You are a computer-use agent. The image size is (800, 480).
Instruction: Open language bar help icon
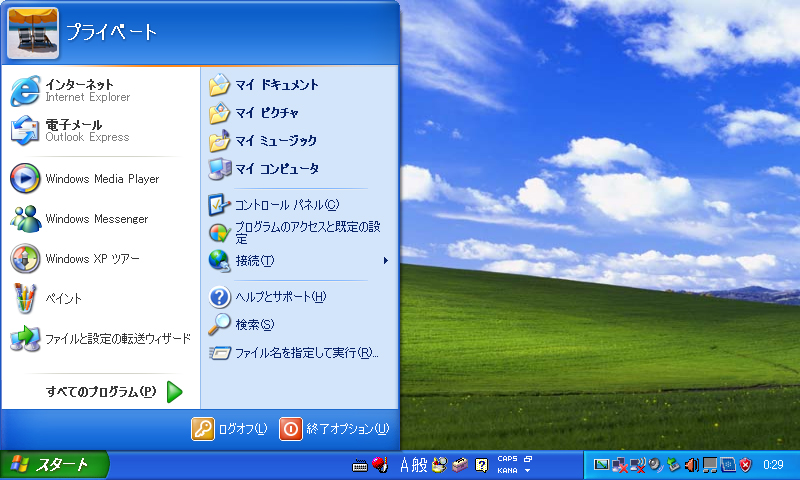pos(482,465)
